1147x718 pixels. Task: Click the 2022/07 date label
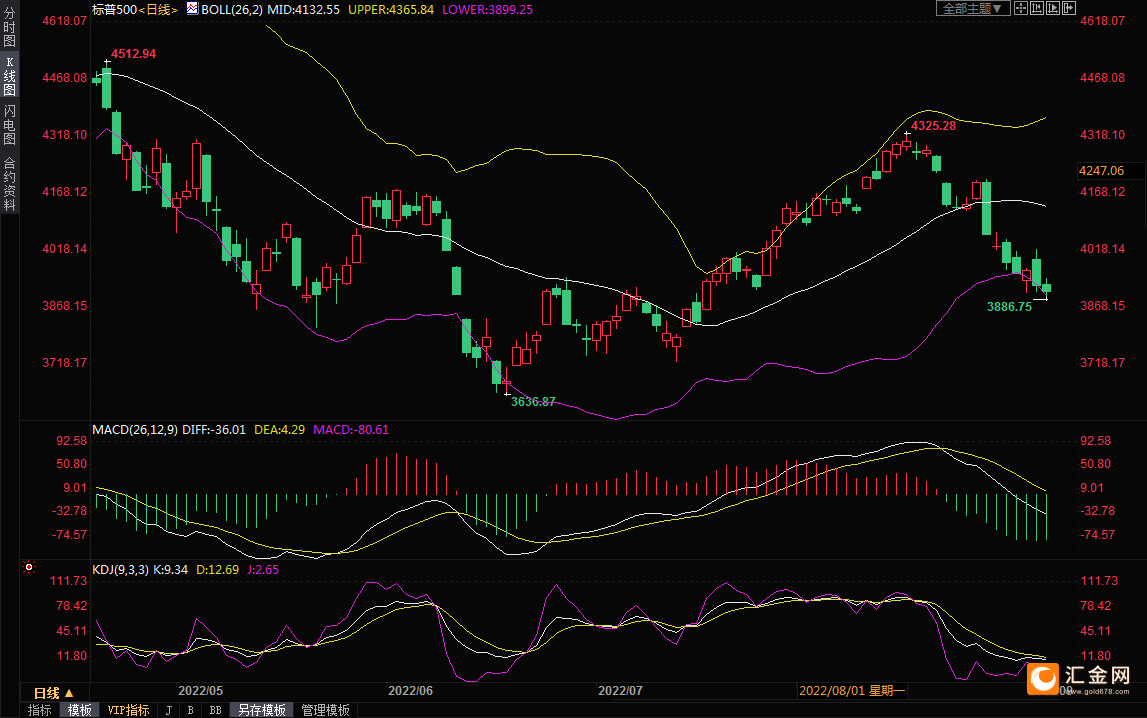pos(620,691)
